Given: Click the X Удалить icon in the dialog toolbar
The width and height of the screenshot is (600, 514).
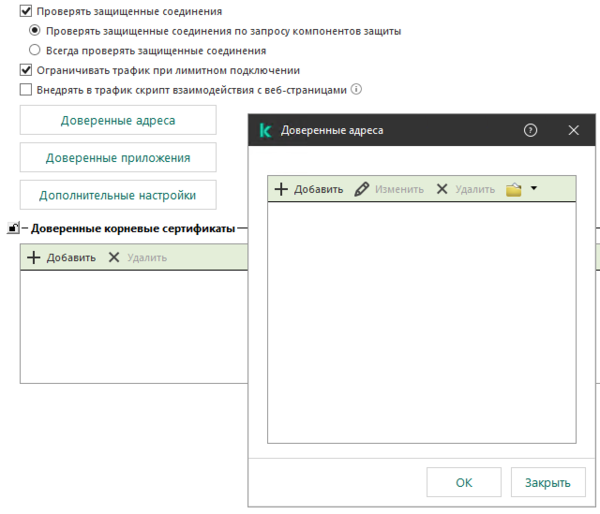Looking at the screenshot, I should point(442,189).
